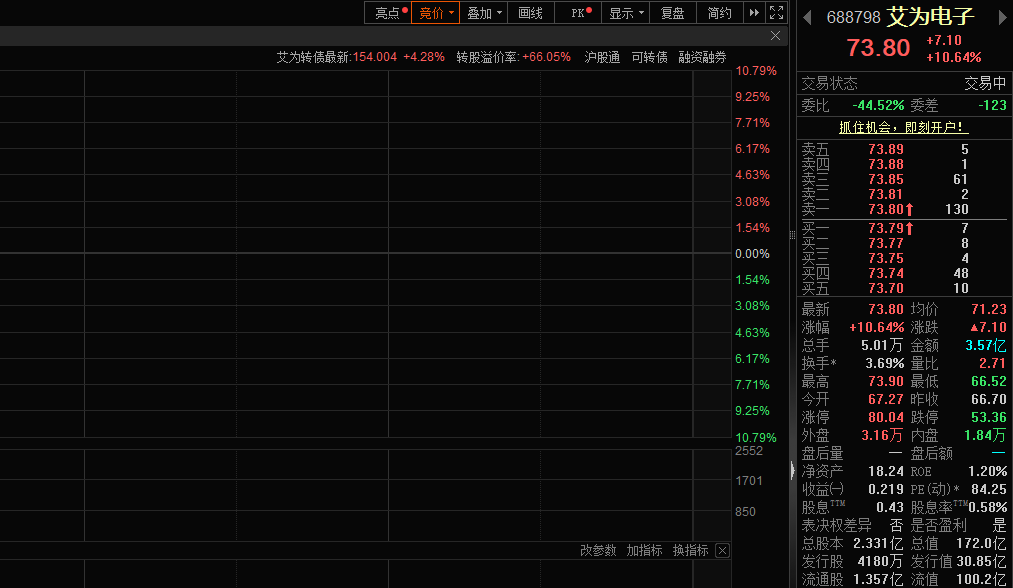Select the 买一 73.79 order row
1013x588 pixels.
pos(904,228)
